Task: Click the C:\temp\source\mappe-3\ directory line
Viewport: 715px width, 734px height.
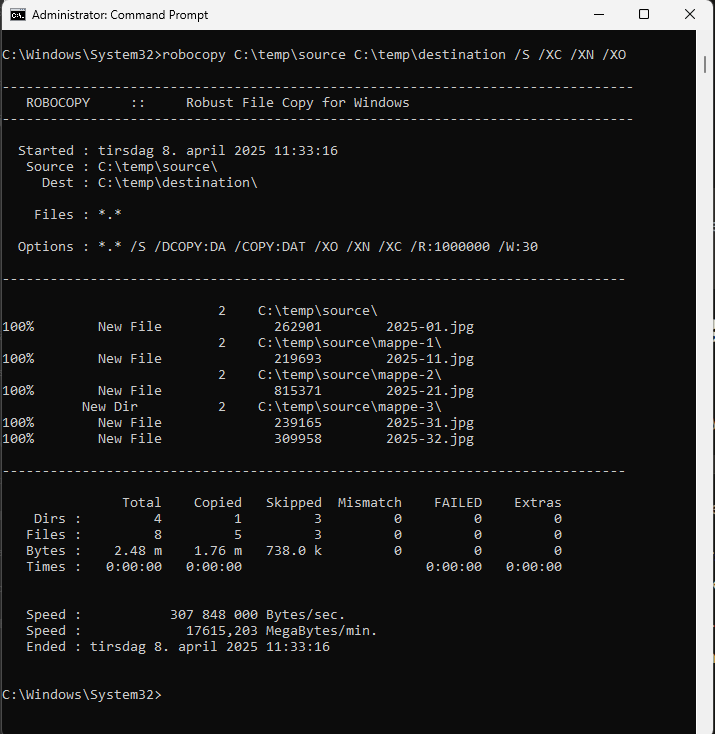Action: pyautogui.click(x=349, y=407)
